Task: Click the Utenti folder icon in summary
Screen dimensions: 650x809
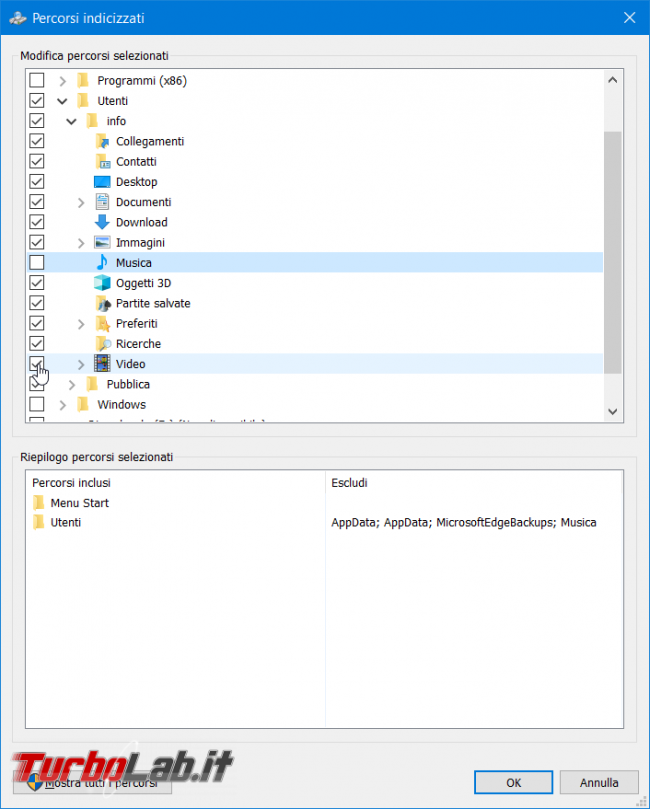Action: pyautogui.click(x=39, y=522)
